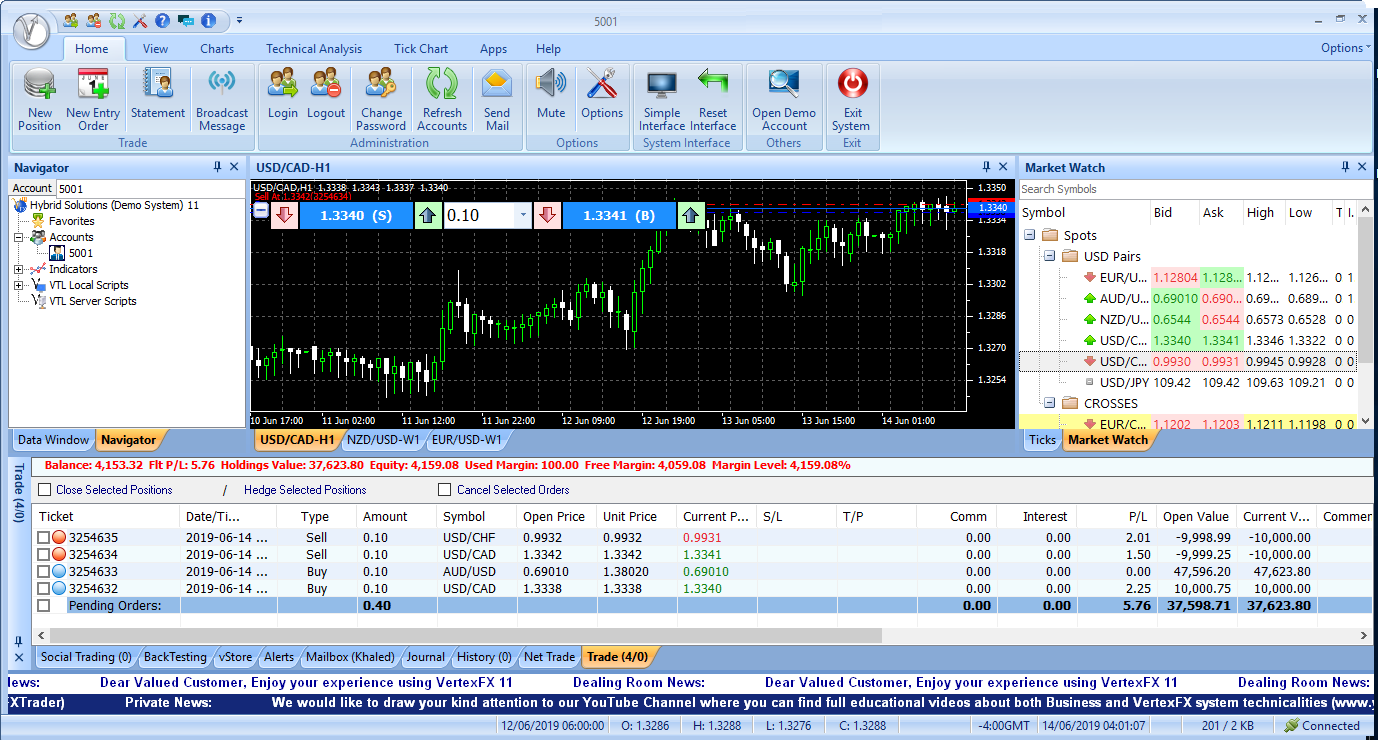Click the P/L column header in the trade table
1378x740 pixels.
[1115, 517]
